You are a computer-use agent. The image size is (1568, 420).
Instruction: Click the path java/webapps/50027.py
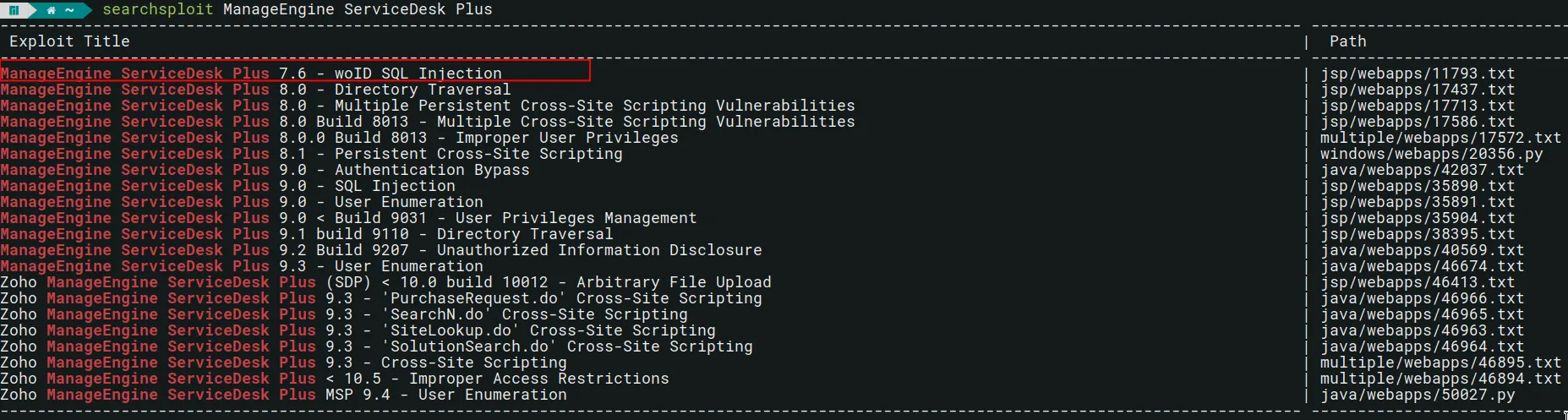point(1418,395)
